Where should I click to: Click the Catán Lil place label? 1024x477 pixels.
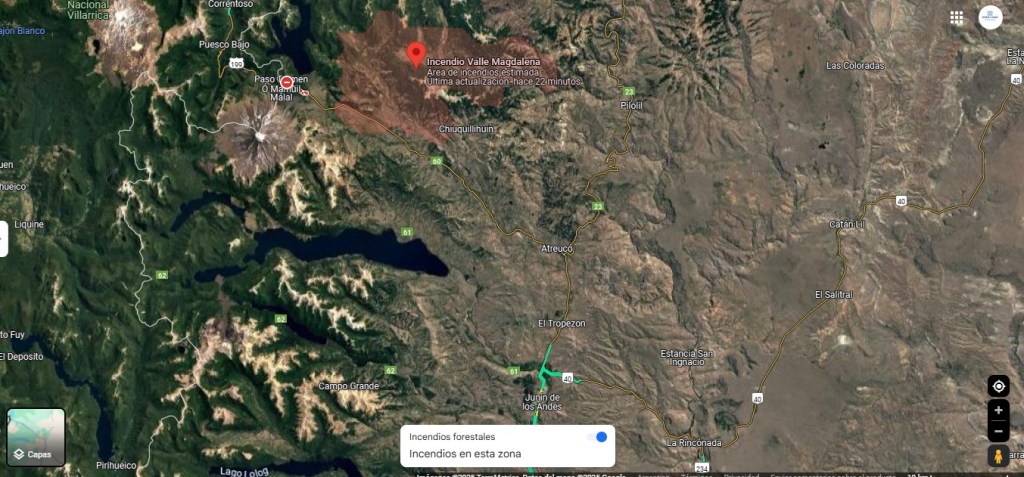(842, 224)
